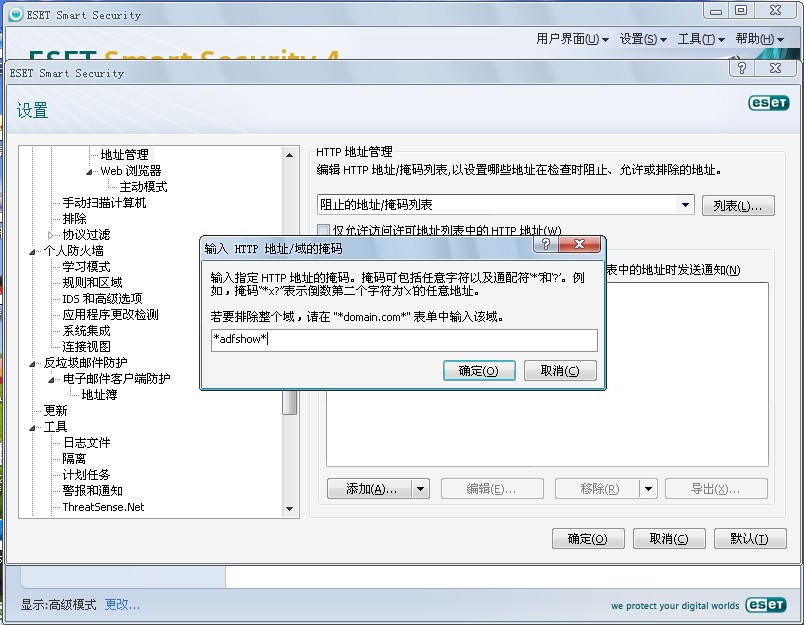Open the 用户界面(U) menu

point(572,39)
